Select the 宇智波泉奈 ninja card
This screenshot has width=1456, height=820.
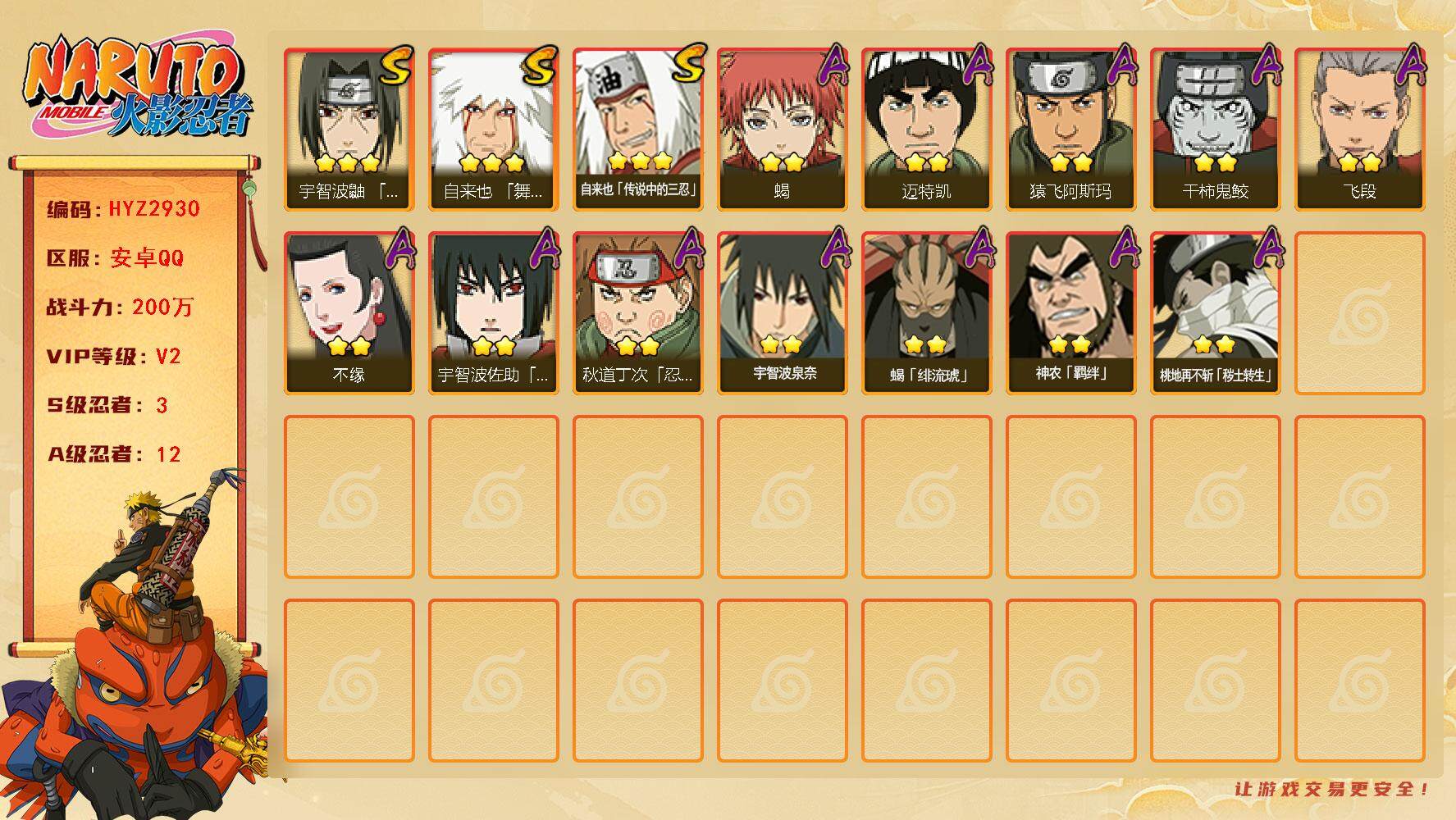click(783, 313)
